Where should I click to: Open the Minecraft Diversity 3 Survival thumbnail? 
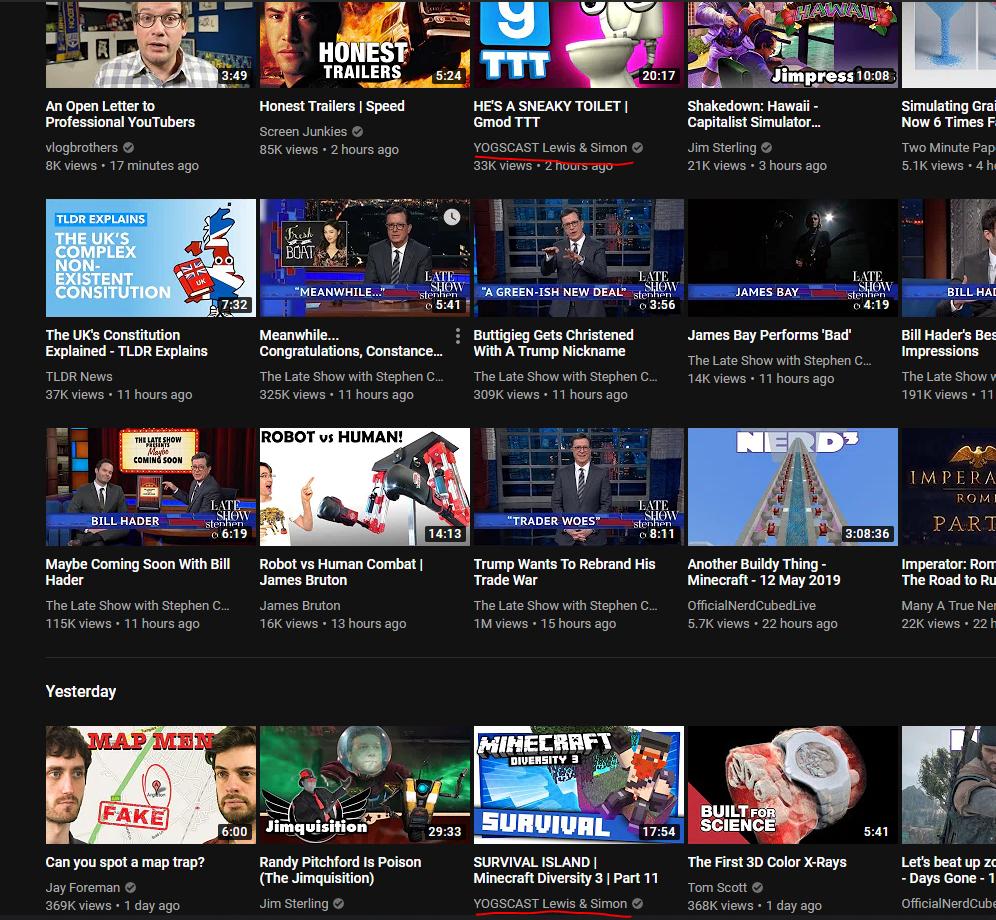(579, 785)
